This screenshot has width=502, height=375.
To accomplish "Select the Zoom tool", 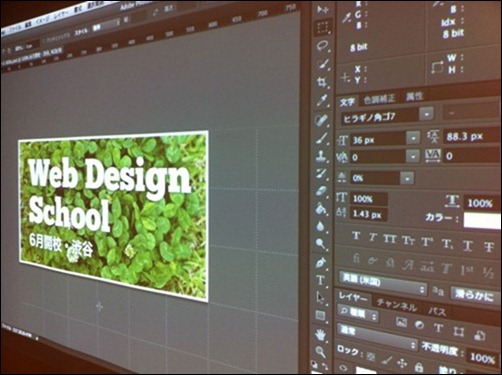I will click(x=320, y=352).
